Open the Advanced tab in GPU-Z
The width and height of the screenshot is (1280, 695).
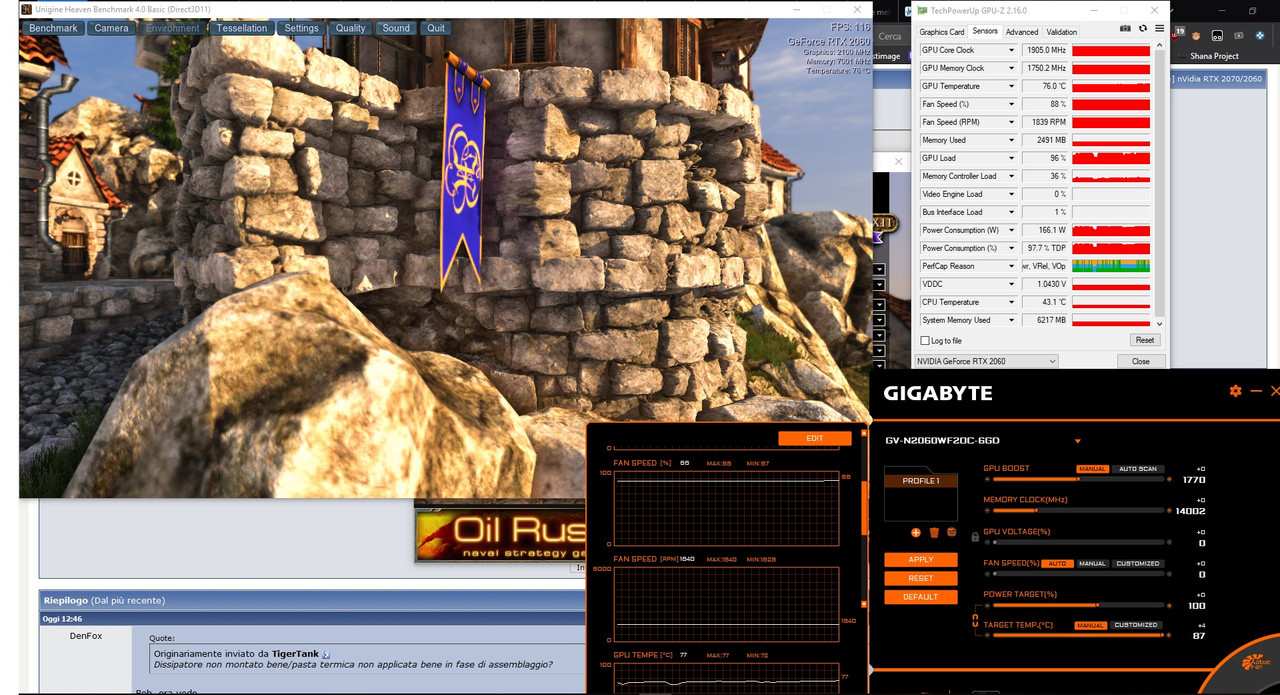[1022, 32]
